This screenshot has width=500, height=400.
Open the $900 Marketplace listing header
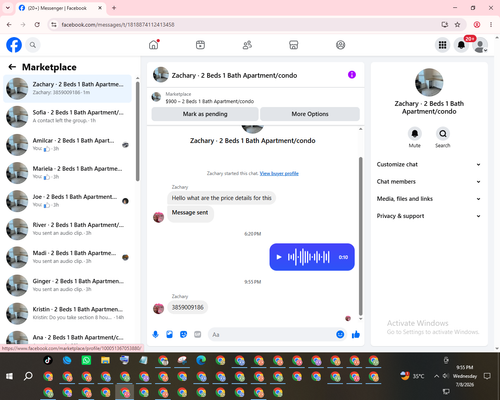click(x=255, y=97)
